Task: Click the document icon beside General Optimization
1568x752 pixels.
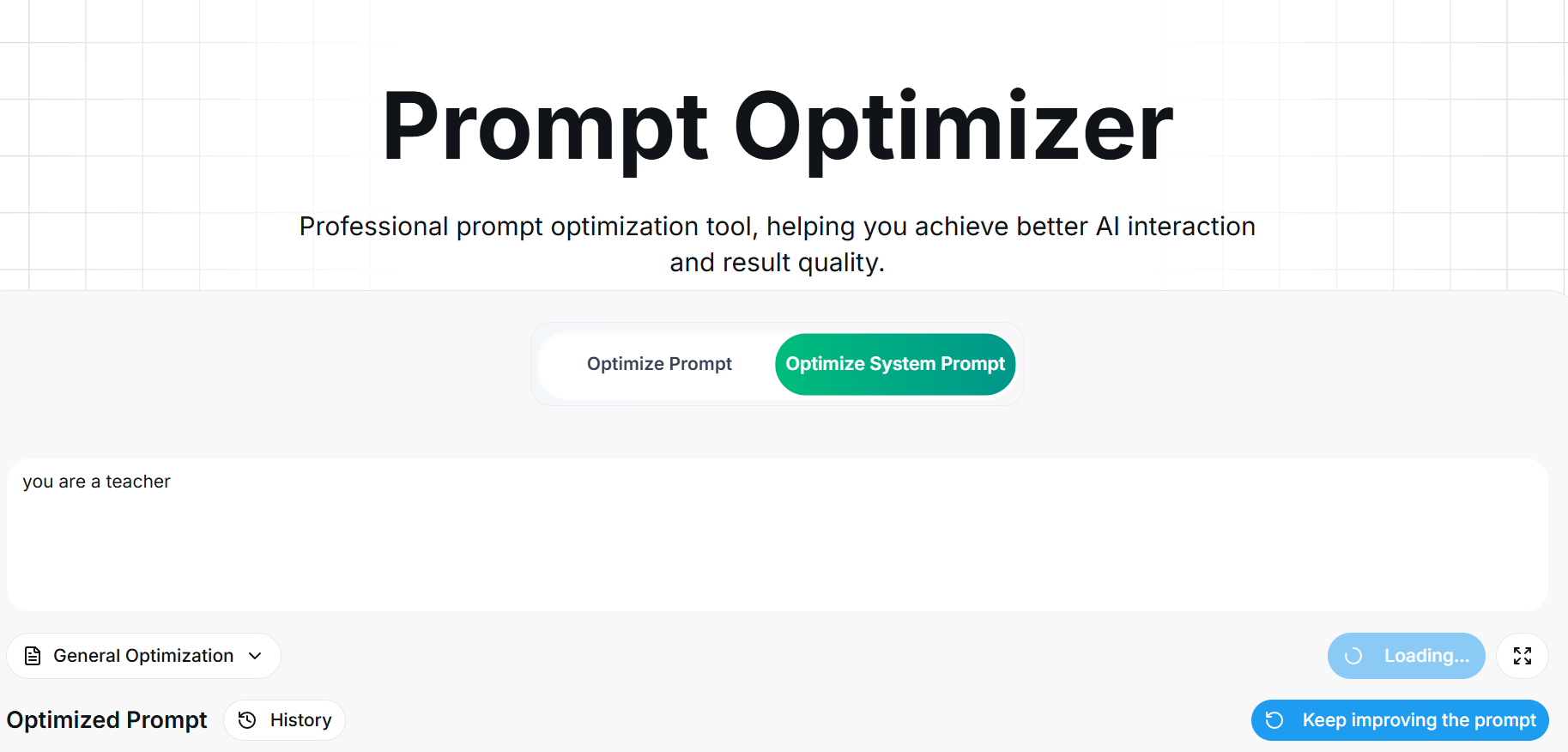Action: coord(33,655)
